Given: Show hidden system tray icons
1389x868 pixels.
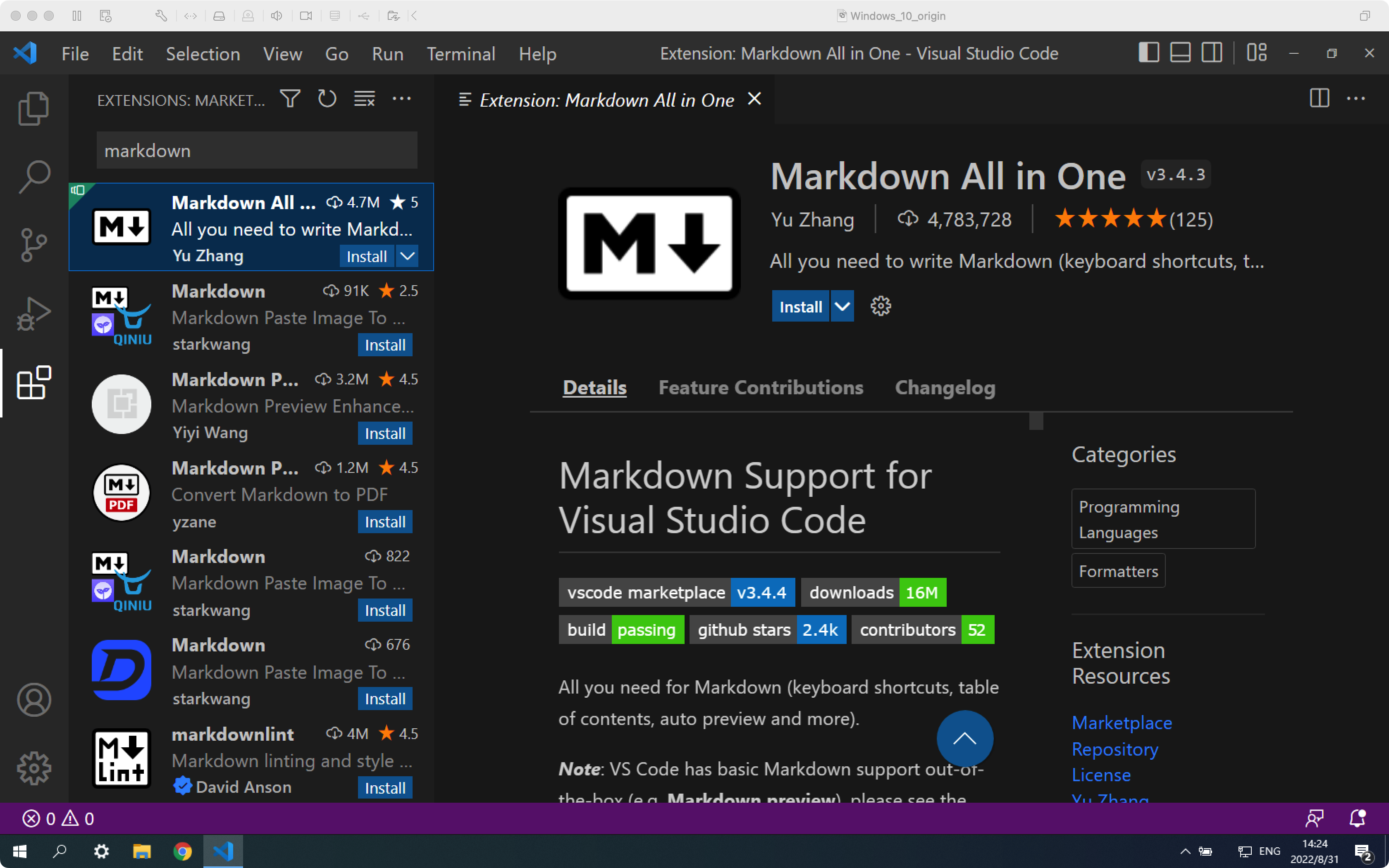Looking at the screenshot, I should [x=1185, y=851].
